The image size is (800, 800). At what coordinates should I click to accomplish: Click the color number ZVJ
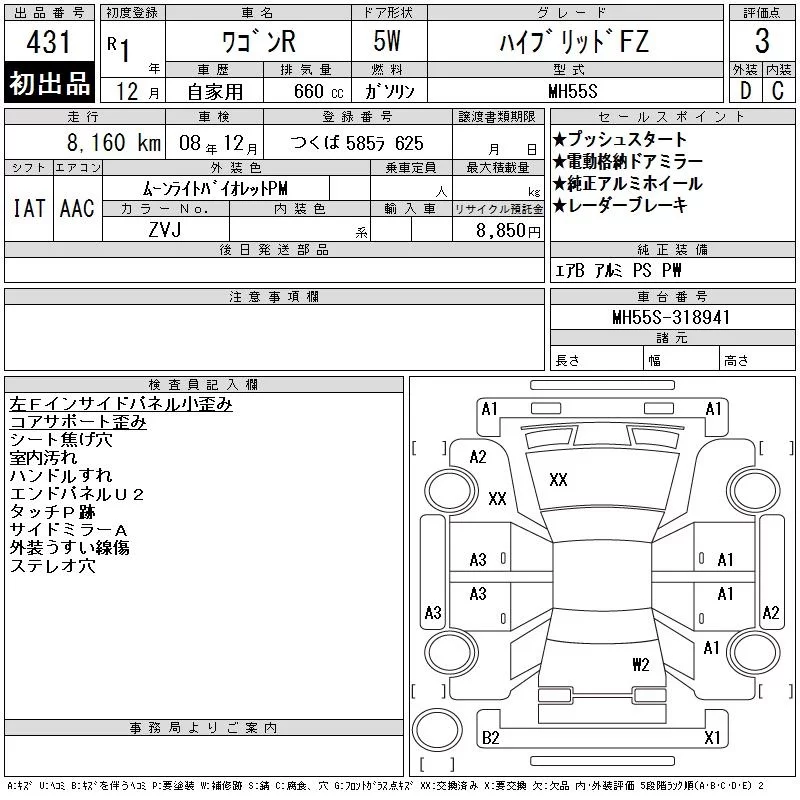click(x=165, y=230)
